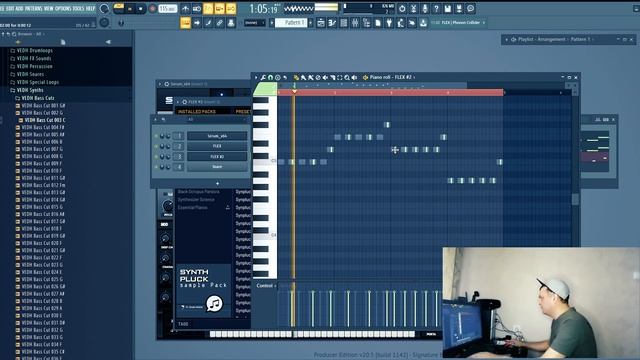
Task: Click the stop button in transport
Action: [141, 8]
